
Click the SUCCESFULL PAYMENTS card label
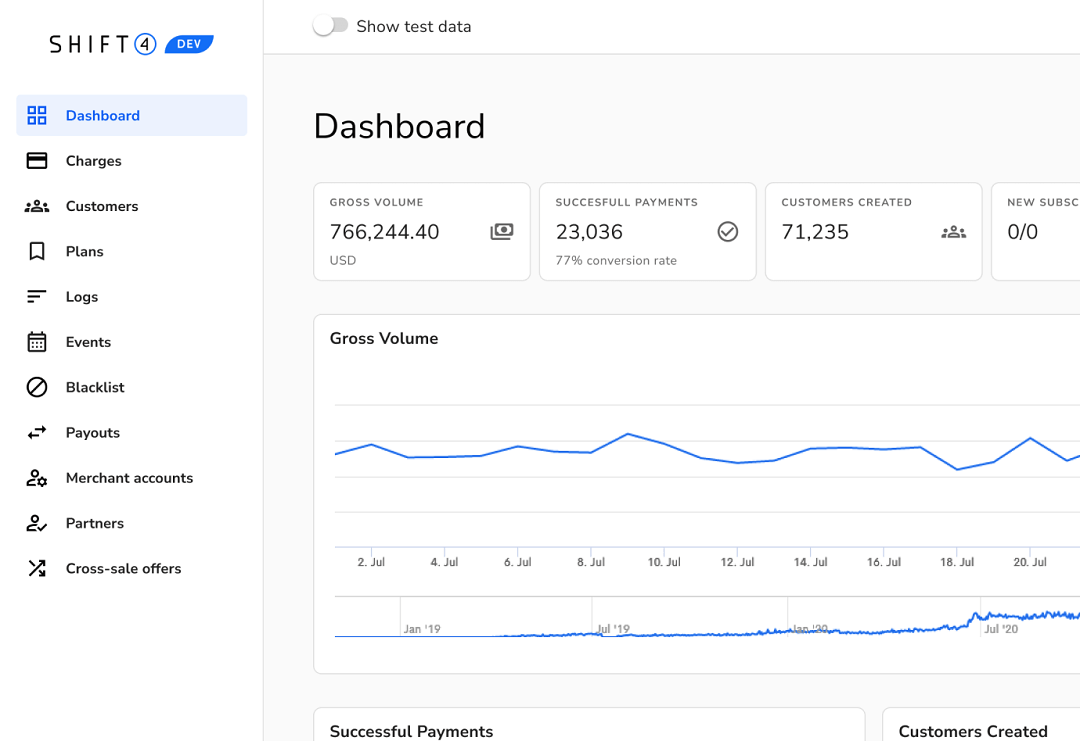[627, 202]
